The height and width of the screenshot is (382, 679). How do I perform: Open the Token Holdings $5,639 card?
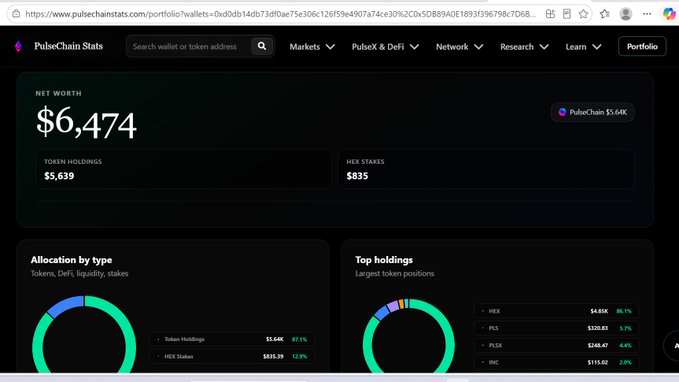coord(184,169)
